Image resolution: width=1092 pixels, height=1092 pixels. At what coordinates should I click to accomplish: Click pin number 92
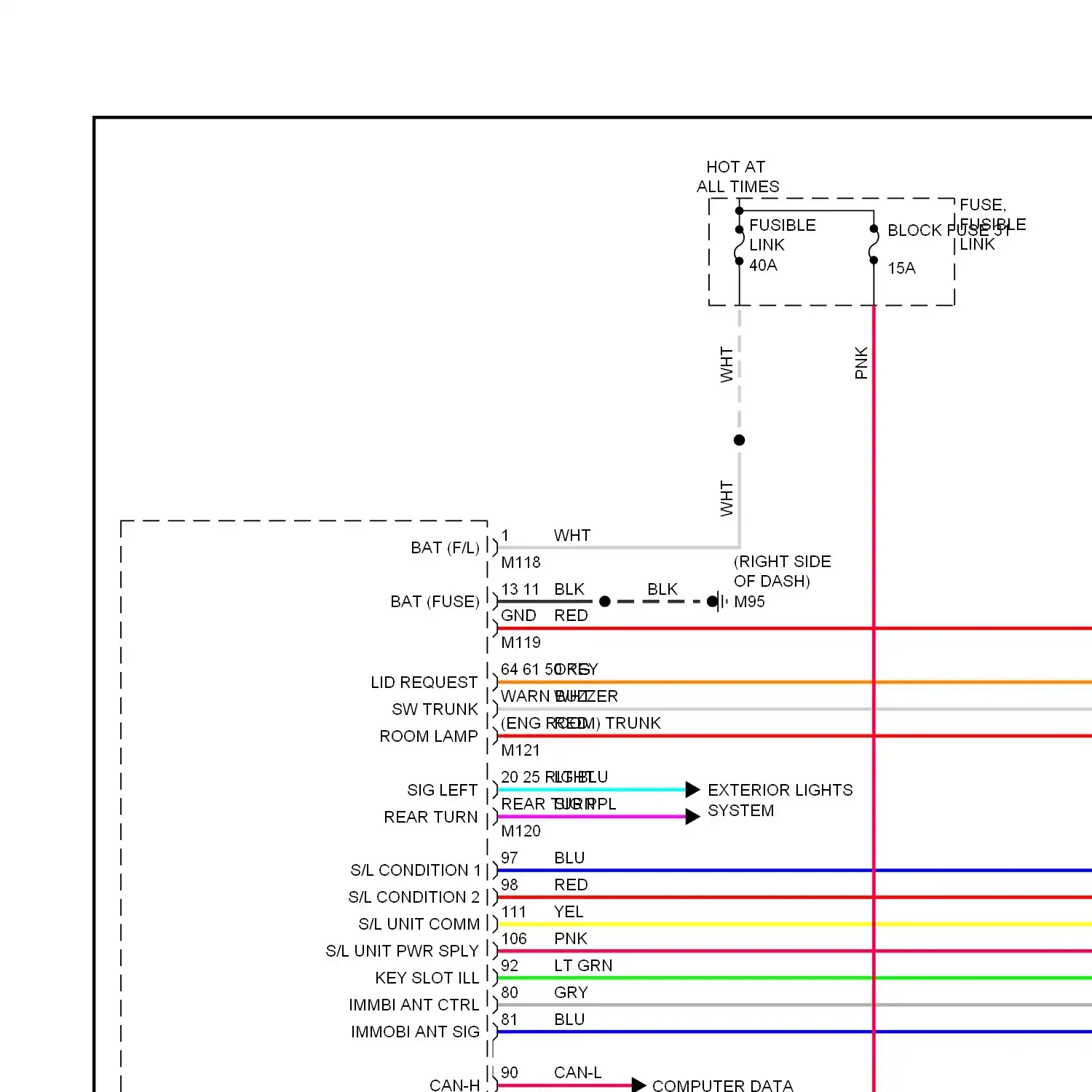(x=509, y=965)
